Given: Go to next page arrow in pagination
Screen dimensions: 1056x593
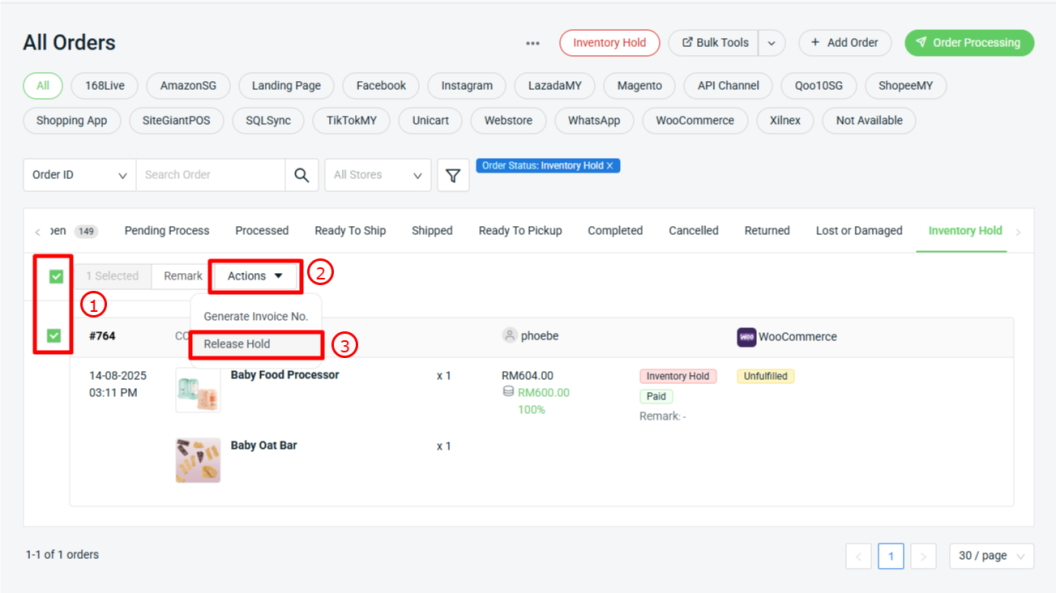Looking at the screenshot, I should (924, 556).
